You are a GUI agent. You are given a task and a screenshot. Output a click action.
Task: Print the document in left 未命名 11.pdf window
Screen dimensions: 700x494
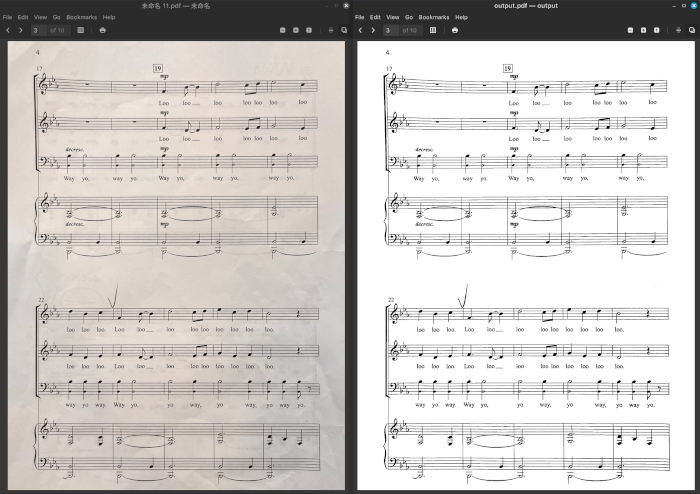[x=103, y=30]
